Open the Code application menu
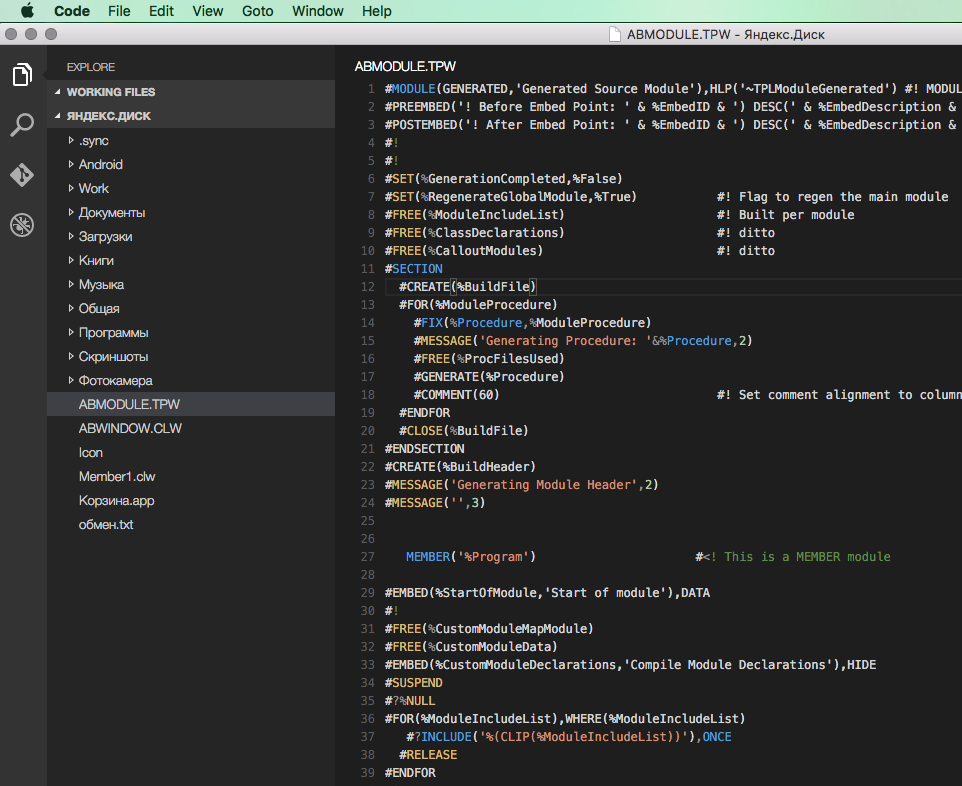 [72, 11]
